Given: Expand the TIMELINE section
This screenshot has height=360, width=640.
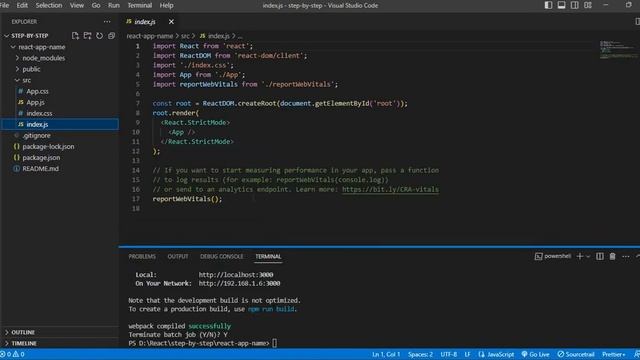Looking at the screenshot, I should point(24,343).
